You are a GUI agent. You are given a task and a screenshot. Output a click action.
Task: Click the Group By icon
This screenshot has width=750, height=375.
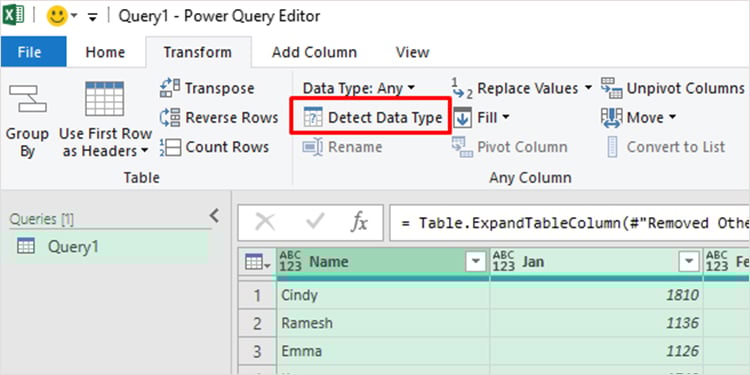pyautogui.click(x=27, y=99)
